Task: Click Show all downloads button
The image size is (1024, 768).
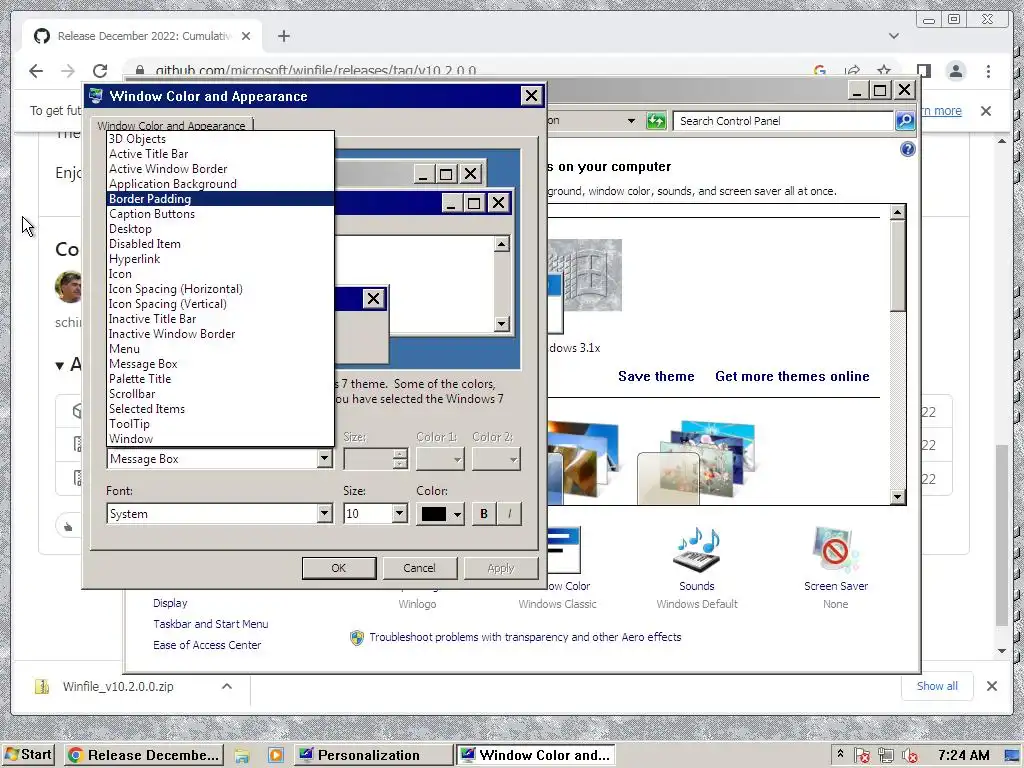Action: click(937, 686)
